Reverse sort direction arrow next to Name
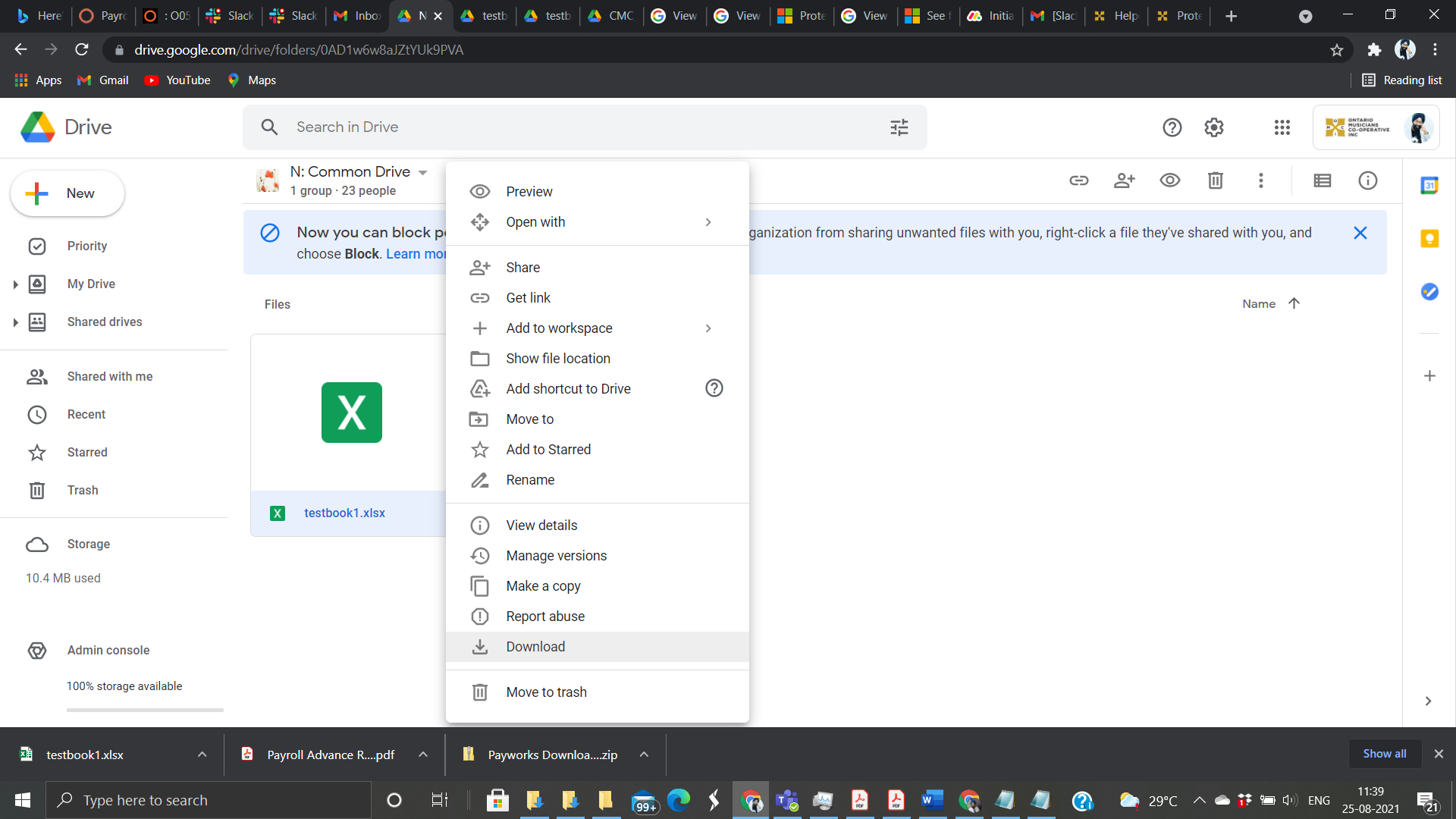This screenshot has width=1456, height=819. point(1294,303)
